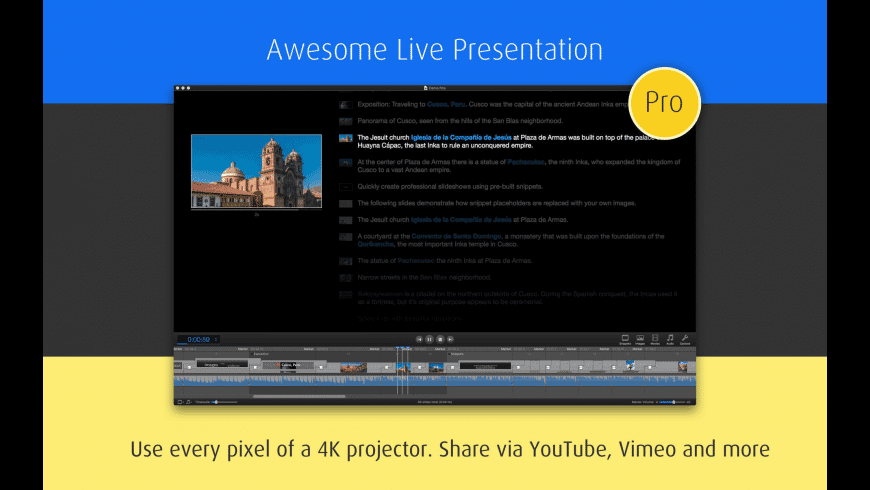The height and width of the screenshot is (490, 870).
Task: Adjust the Timescale slider
Action: click(x=224, y=402)
